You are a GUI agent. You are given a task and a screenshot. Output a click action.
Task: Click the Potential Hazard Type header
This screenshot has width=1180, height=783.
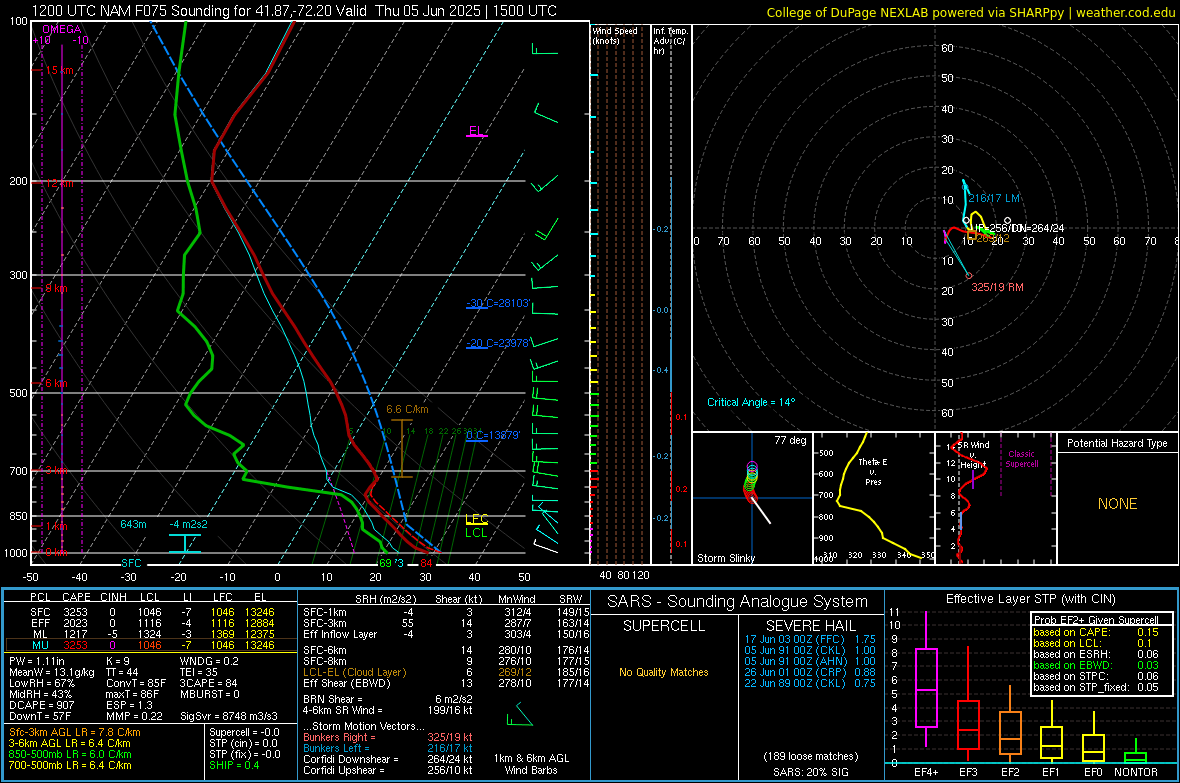coord(1117,443)
